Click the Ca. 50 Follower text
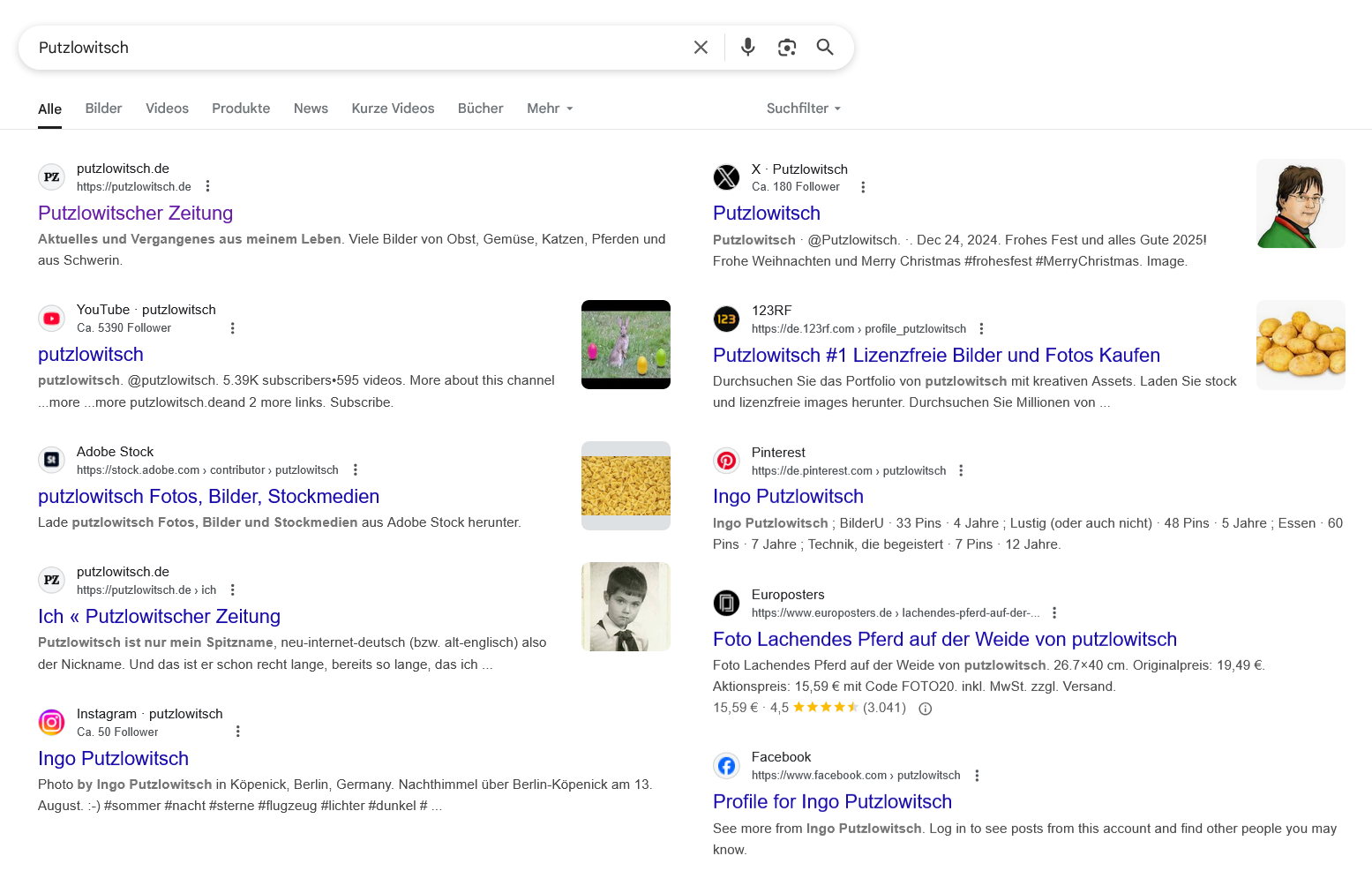Image resolution: width=1372 pixels, height=871 pixels. [117, 732]
